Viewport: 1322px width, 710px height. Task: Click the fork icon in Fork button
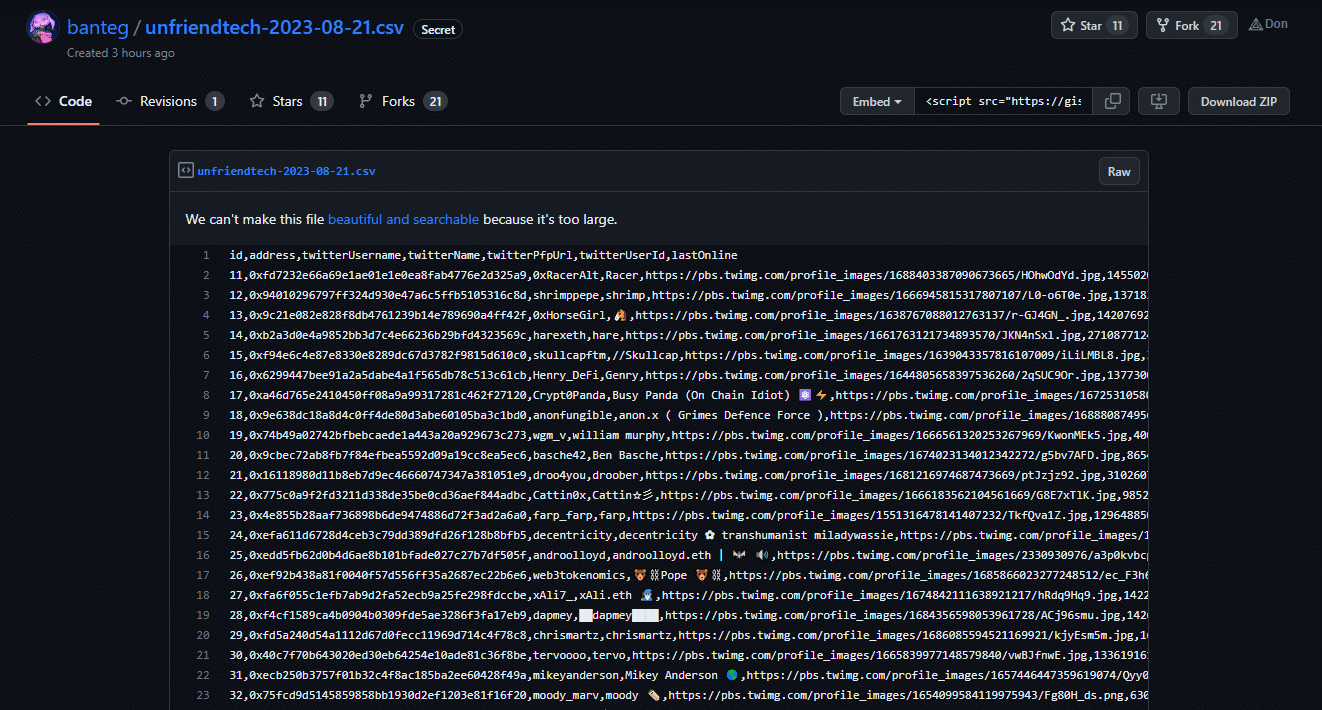coord(1163,25)
